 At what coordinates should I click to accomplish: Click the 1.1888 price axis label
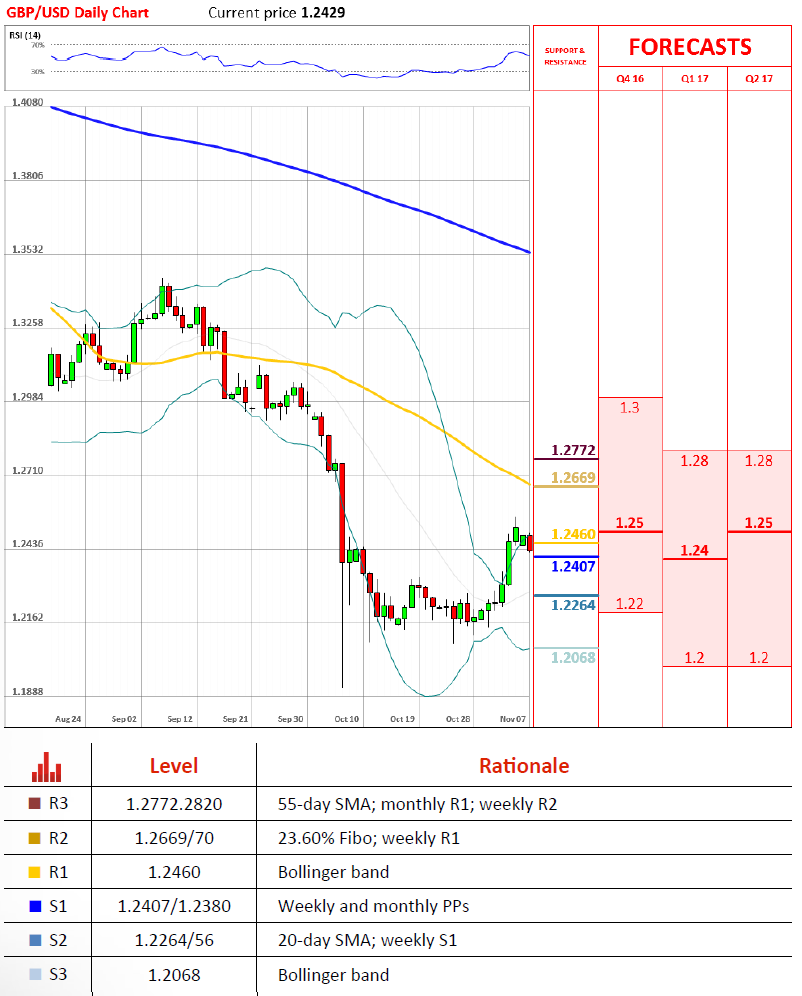(27, 692)
